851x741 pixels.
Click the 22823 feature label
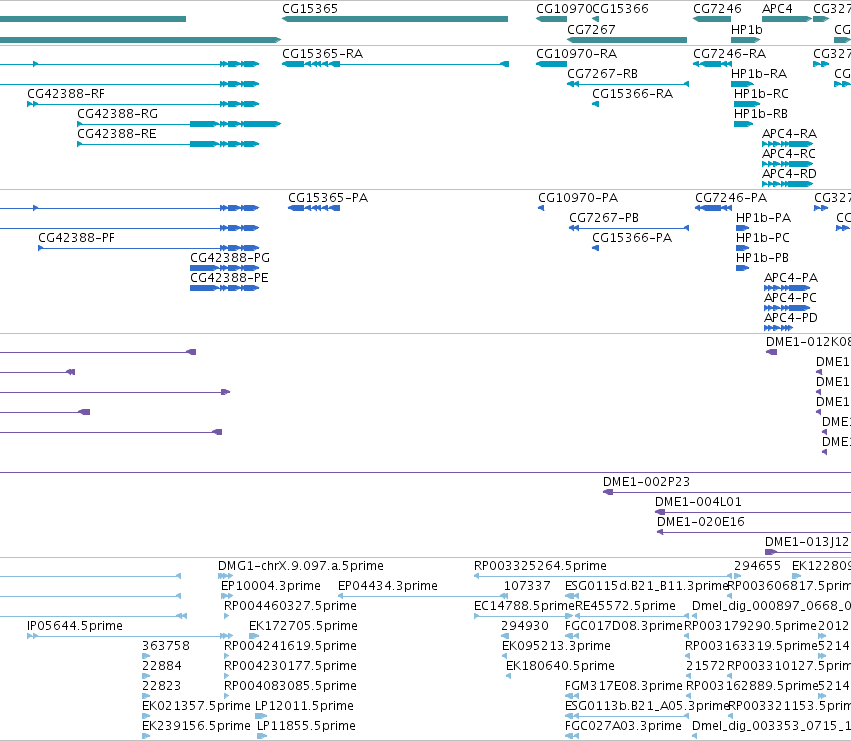click(161, 686)
